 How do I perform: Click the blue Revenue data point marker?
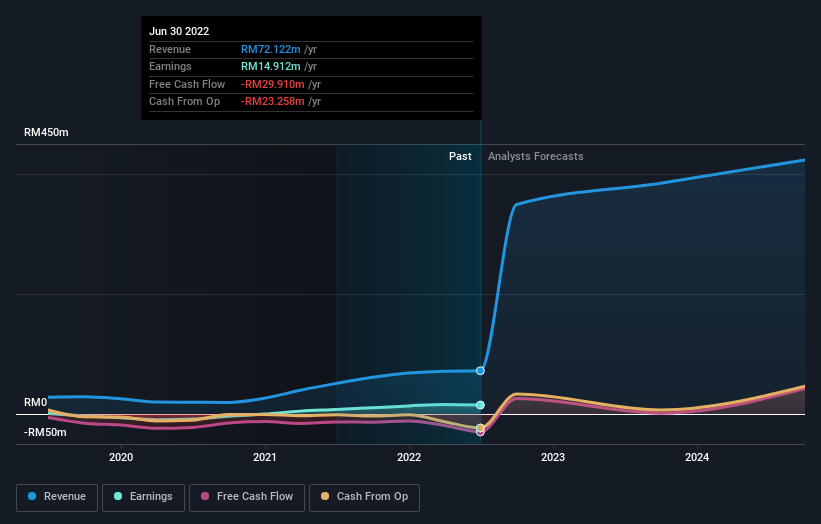click(x=480, y=371)
